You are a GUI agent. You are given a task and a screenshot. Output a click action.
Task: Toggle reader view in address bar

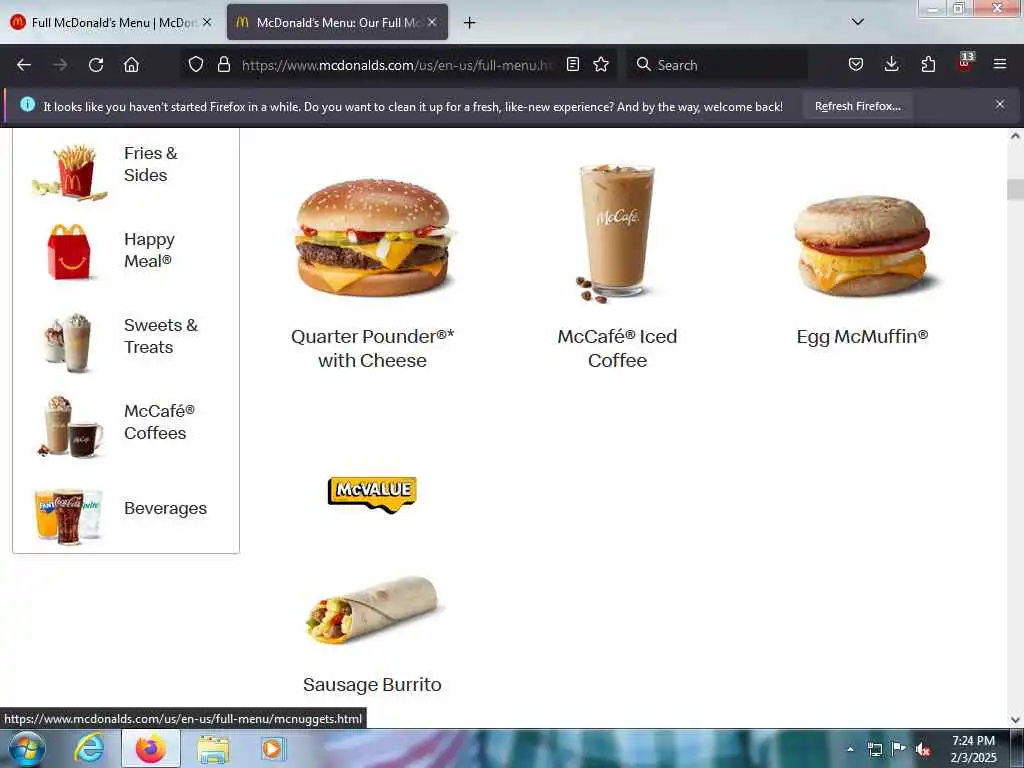[x=573, y=65]
